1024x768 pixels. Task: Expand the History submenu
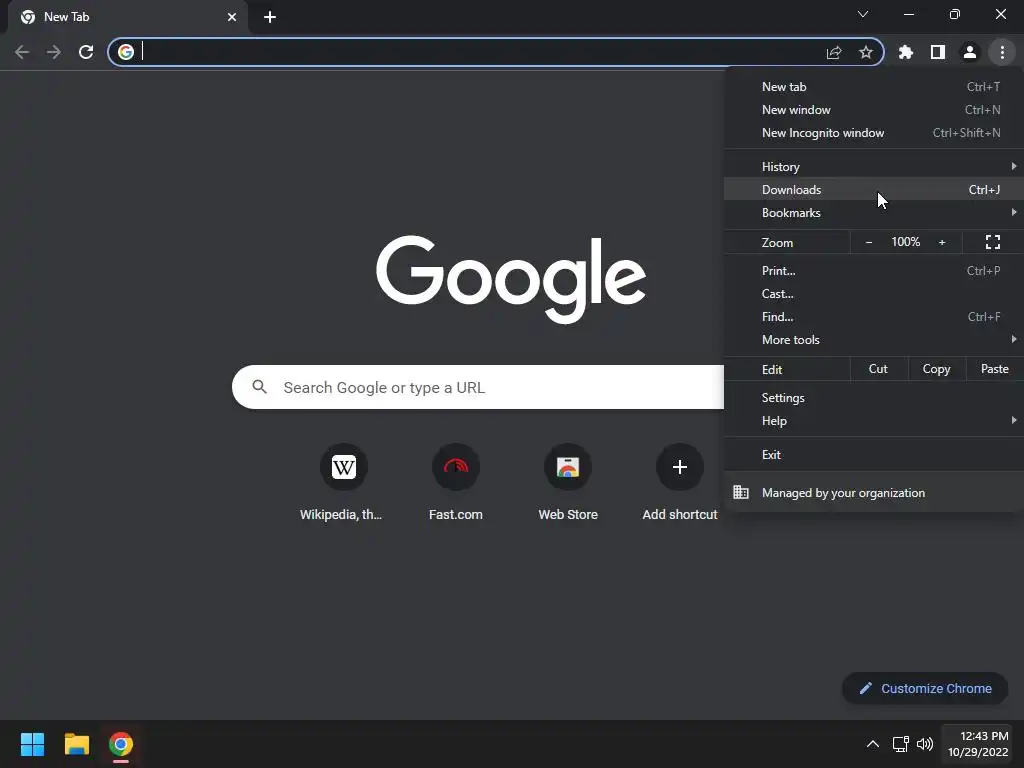[x=874, y=167]
